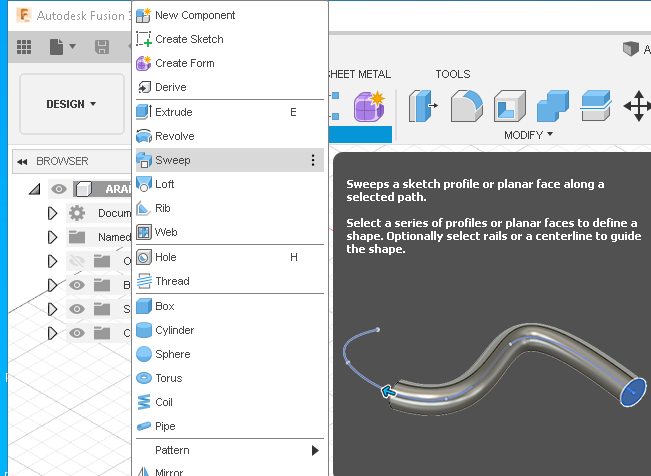Screen dimensions: 651x476
Task: Create a Torus primitive
Action: (x=230, y=378)
